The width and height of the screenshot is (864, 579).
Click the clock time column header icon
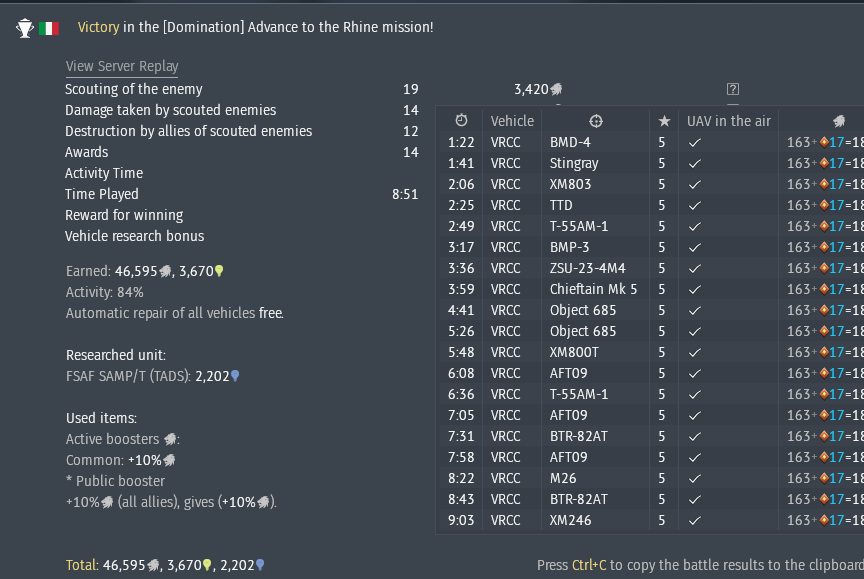pyautogui.click(x=461, y=121)
